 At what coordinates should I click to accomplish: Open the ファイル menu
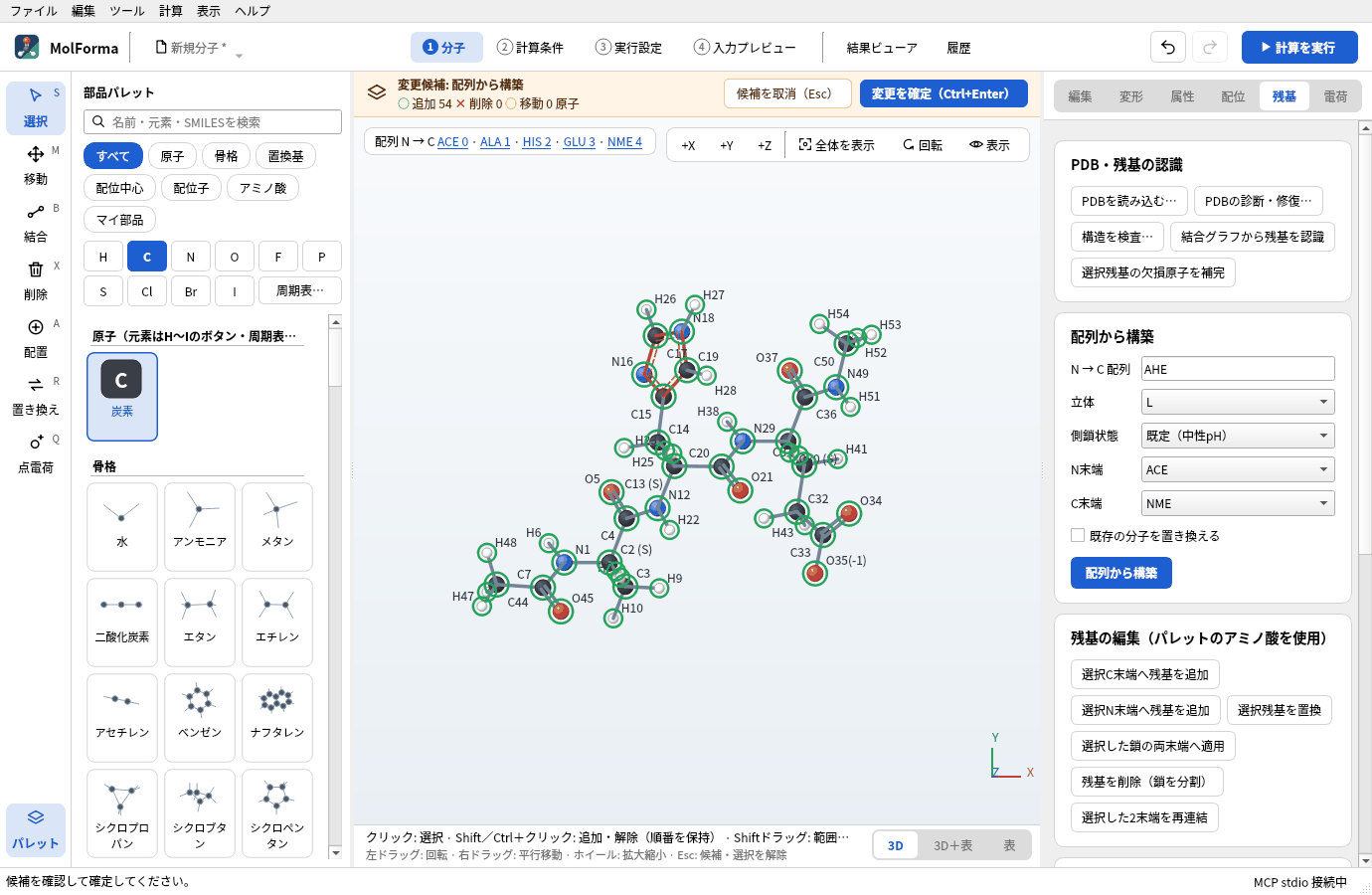pyautogui.click(x=34, y=11)
